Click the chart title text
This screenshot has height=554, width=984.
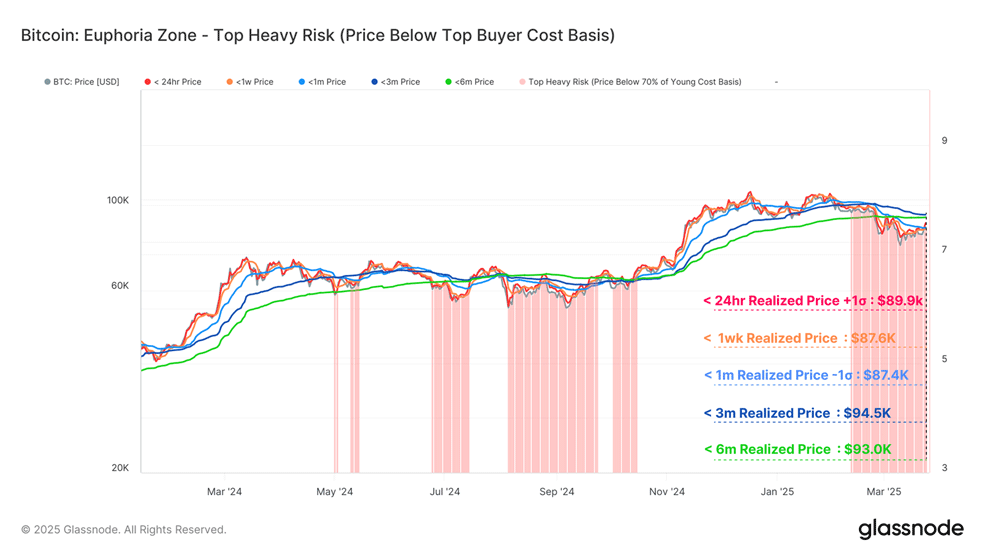[x=318, y=35]
